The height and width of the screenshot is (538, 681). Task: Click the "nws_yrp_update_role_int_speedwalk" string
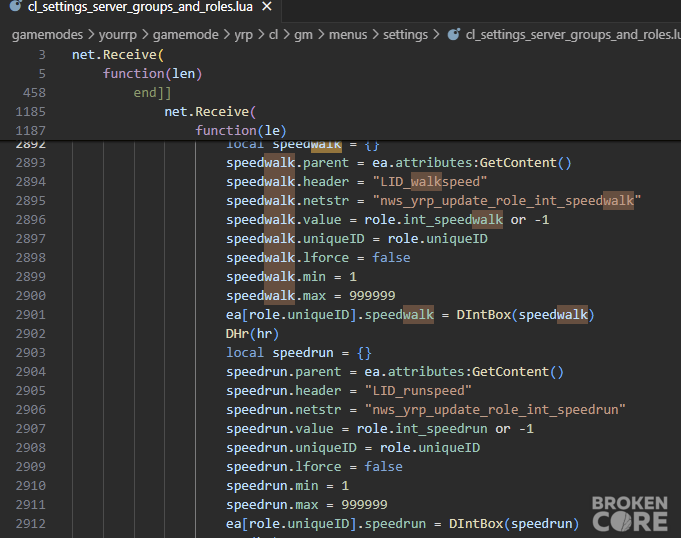point(507,201)
